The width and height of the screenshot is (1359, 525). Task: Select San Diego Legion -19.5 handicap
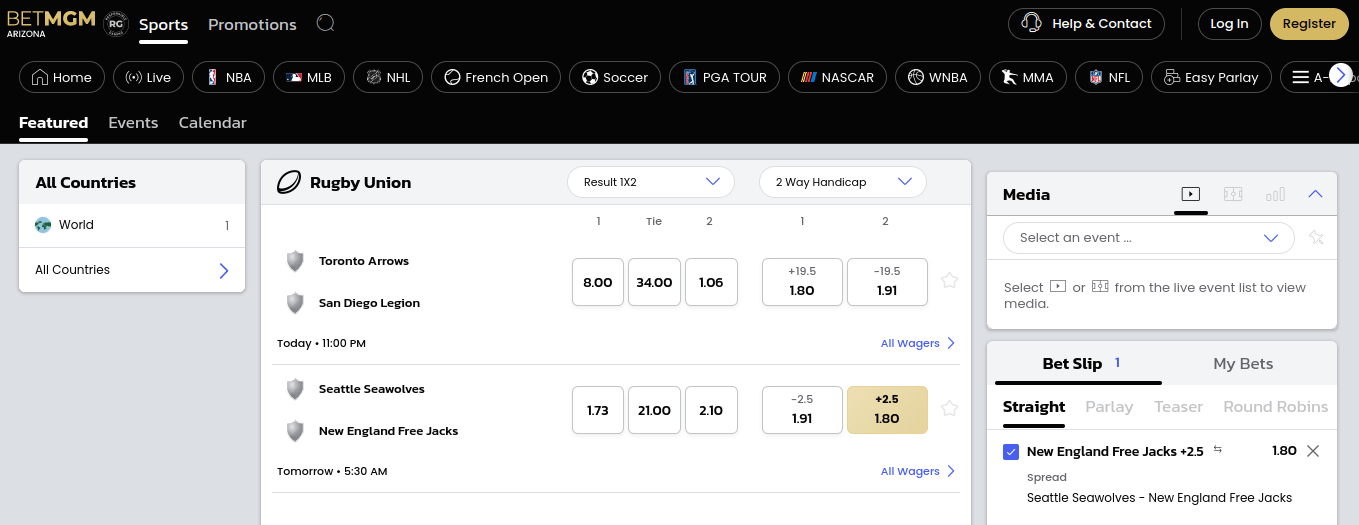click(887, 282)
